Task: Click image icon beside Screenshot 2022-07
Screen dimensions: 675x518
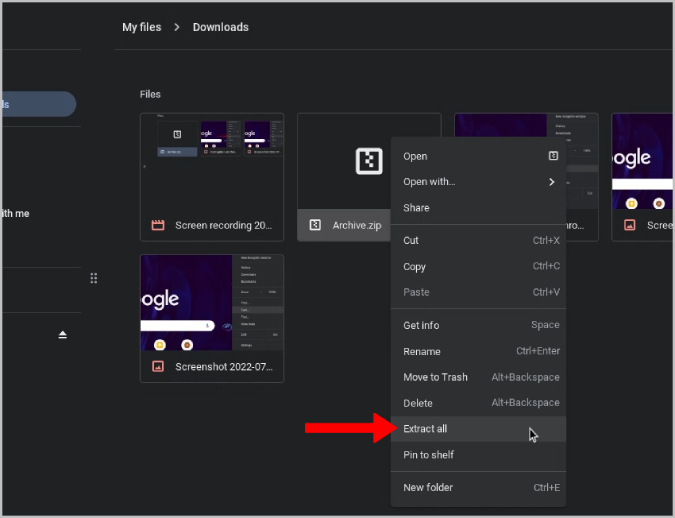Action: pos(158,366)
